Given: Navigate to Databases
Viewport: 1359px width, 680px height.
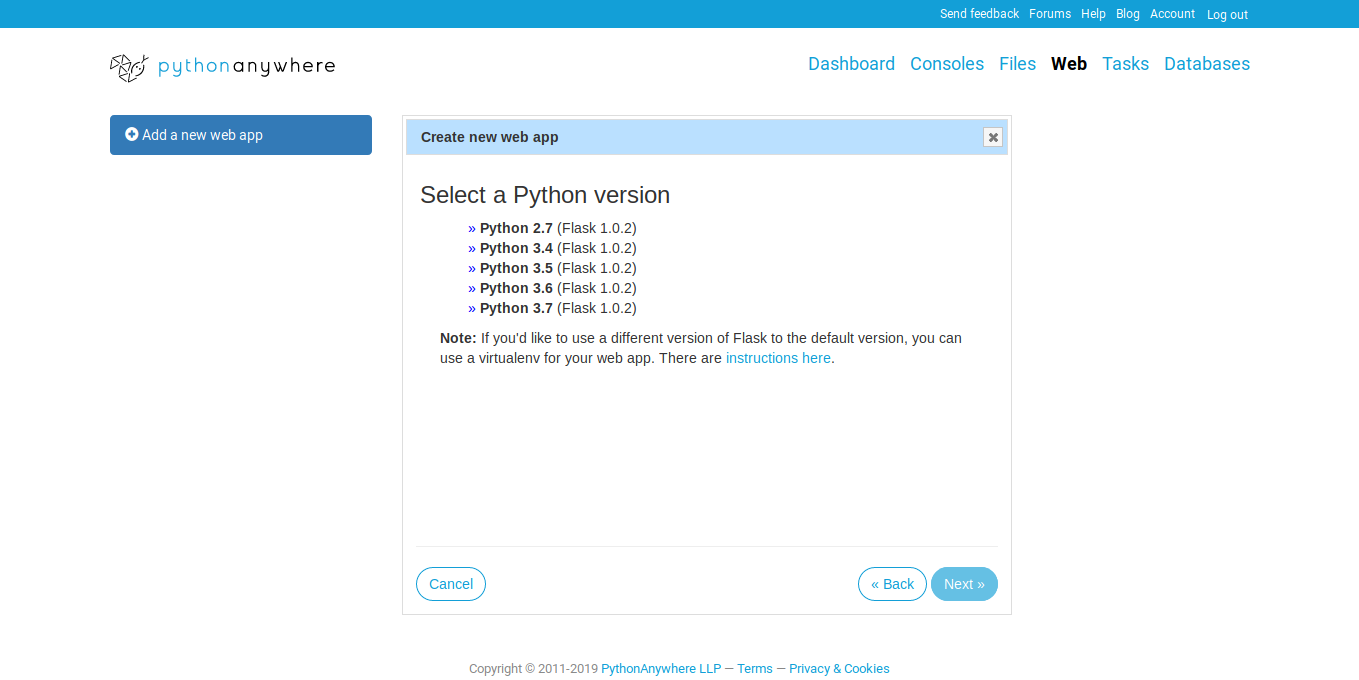Looking at the screenshot, I should click(1207, 64).
